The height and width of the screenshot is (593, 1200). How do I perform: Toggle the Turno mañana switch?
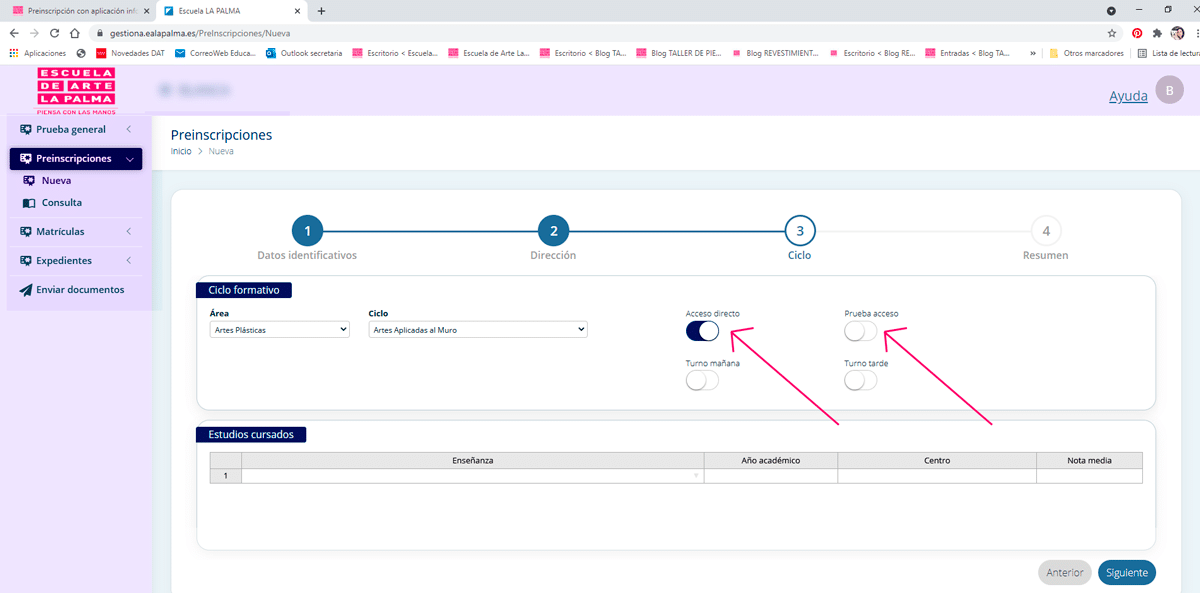702,380
